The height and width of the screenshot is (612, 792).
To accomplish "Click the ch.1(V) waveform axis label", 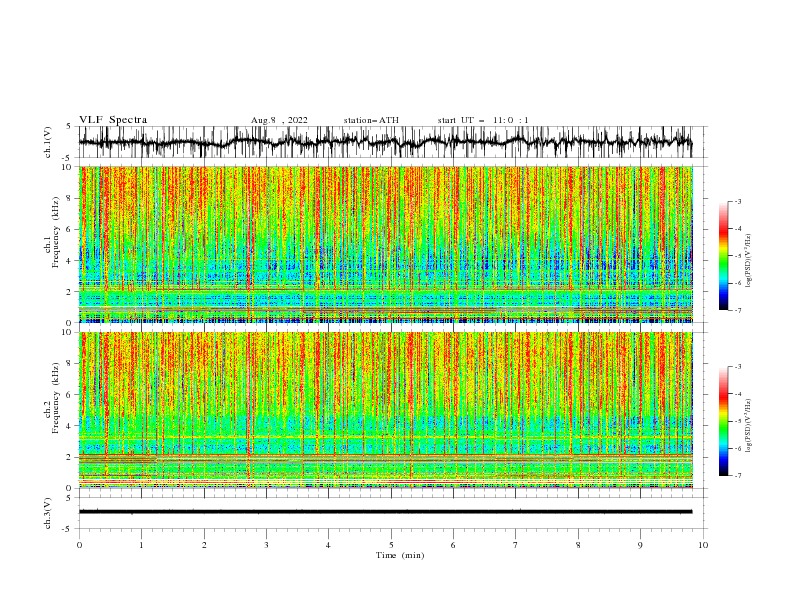I will pyautogui.click(x=48, y=142).
